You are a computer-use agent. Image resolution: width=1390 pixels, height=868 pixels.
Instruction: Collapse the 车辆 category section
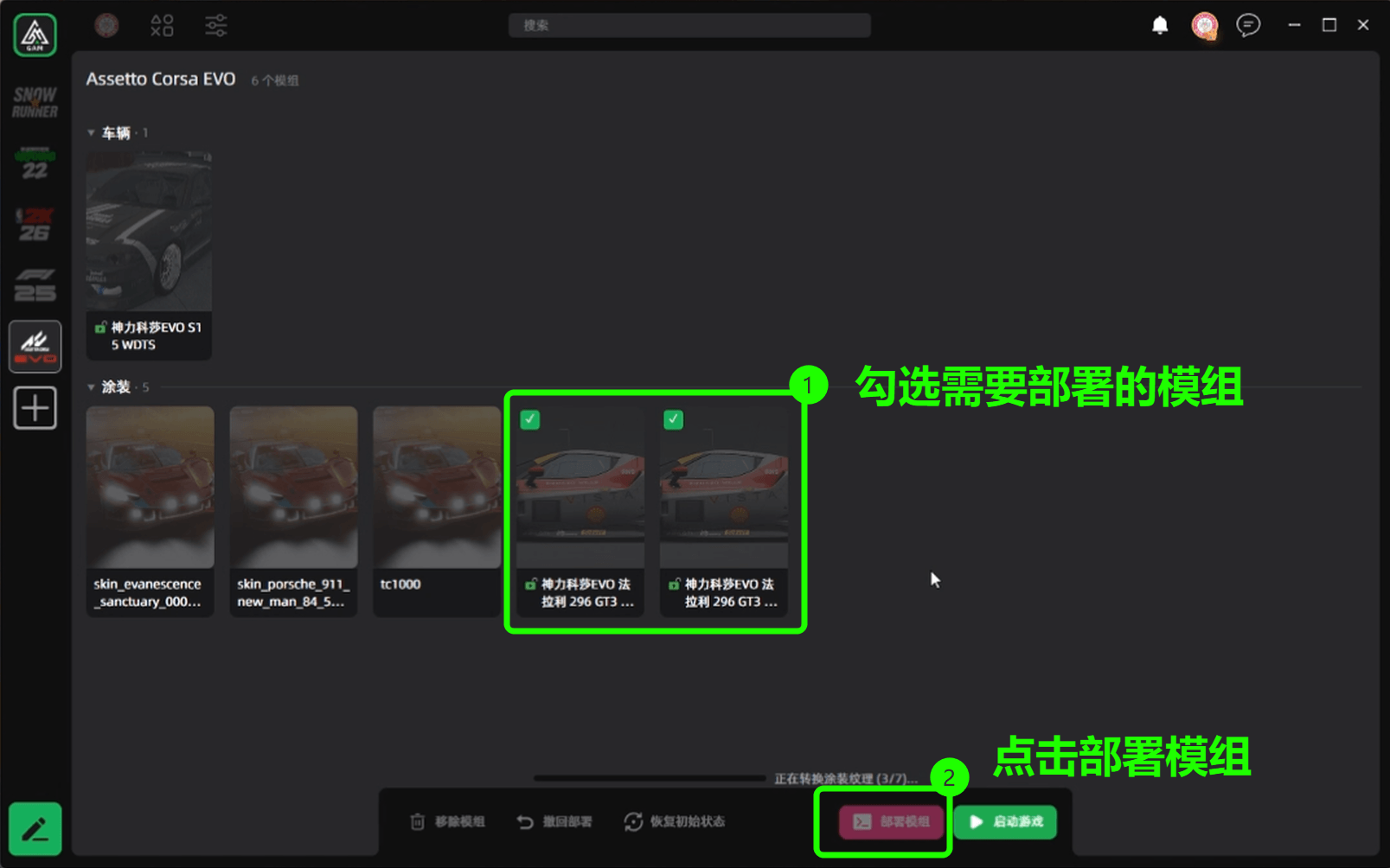(91, 133)
